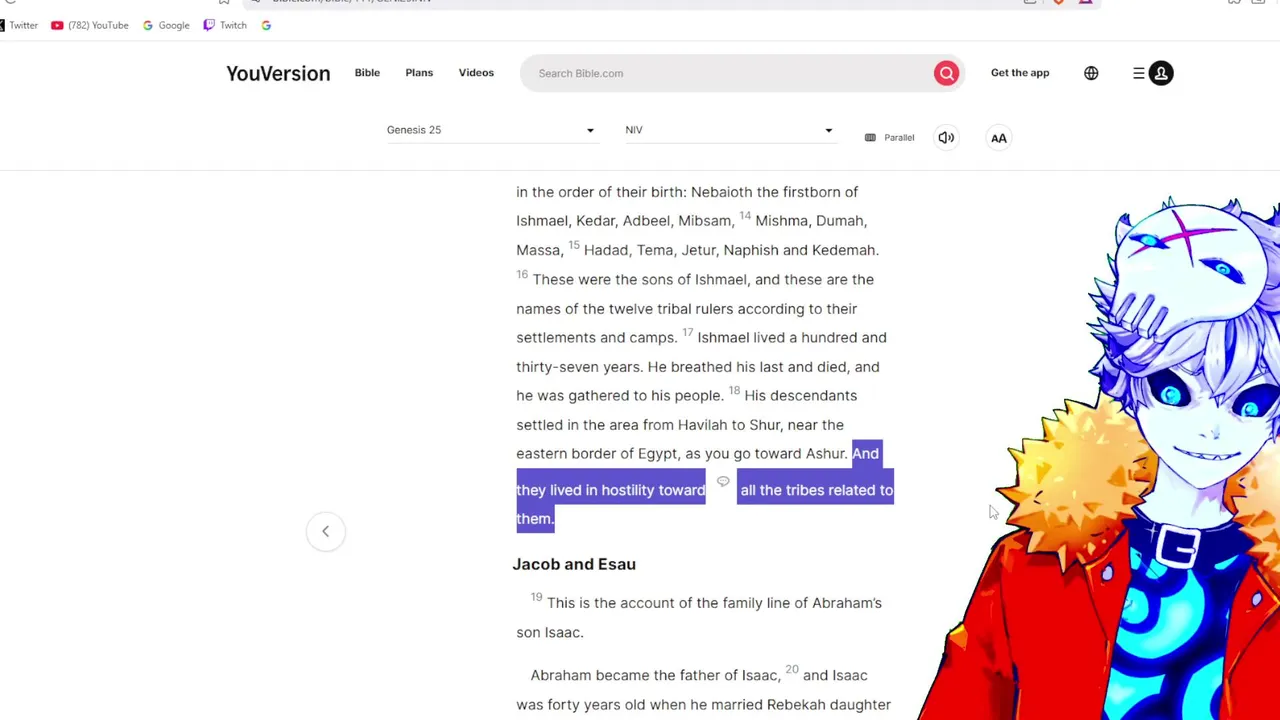Click highlighted text 'all the tribes related to'
The image size is (1280, 720).
[816, 490]
